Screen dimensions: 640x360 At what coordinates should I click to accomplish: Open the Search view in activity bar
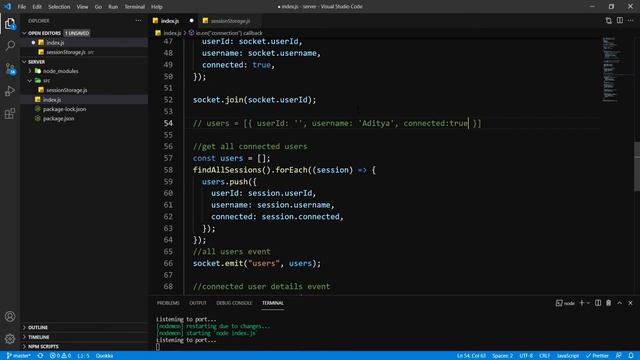10,45
